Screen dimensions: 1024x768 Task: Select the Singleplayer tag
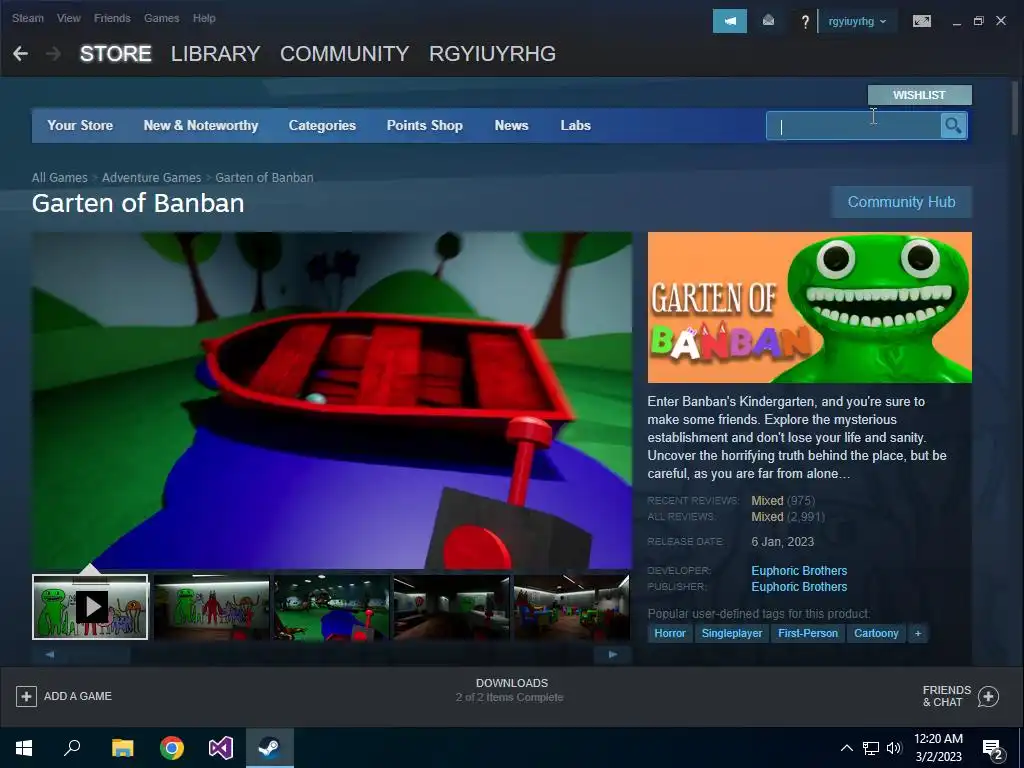click(x=731, y=633)
